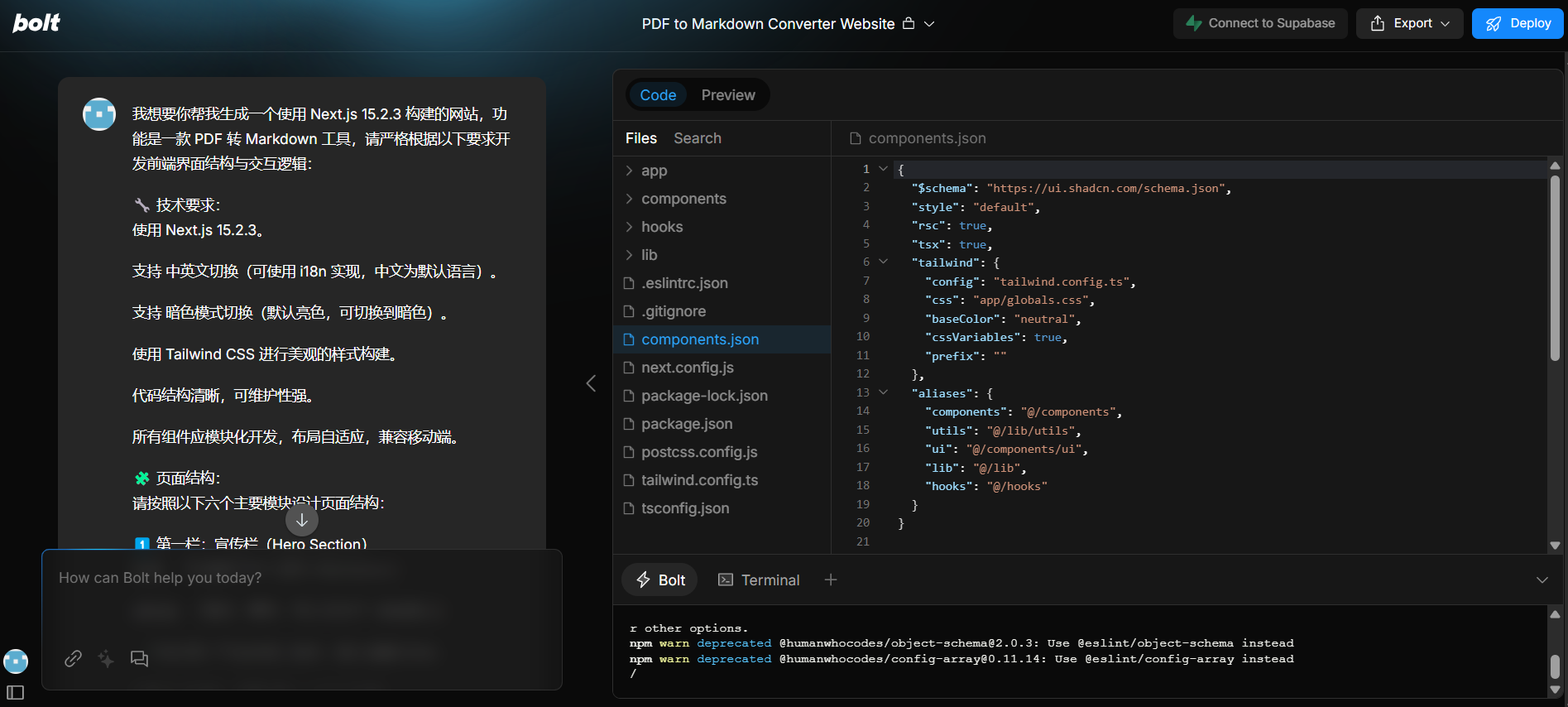The image size is (1568, 707).
Task: Expand the app folder
Action: pyautogui.click(x=722, y=171)
